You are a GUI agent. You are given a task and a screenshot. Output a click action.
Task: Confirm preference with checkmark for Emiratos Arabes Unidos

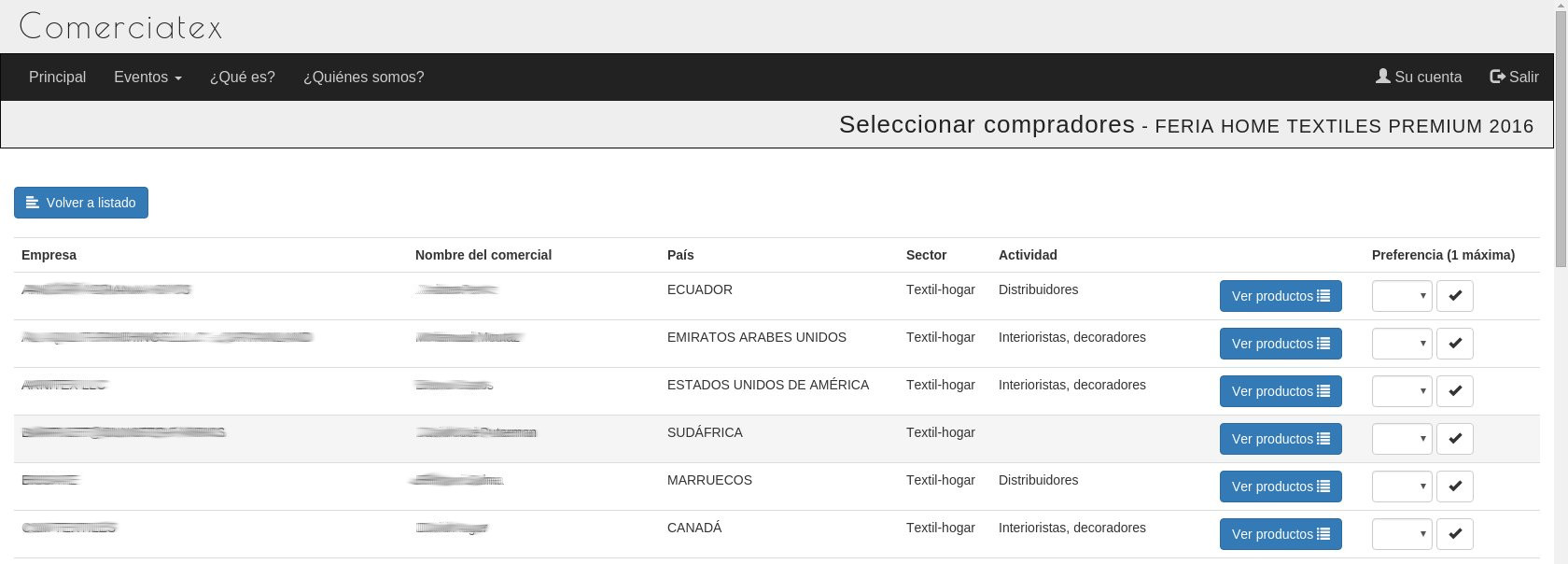point(1454,344)
